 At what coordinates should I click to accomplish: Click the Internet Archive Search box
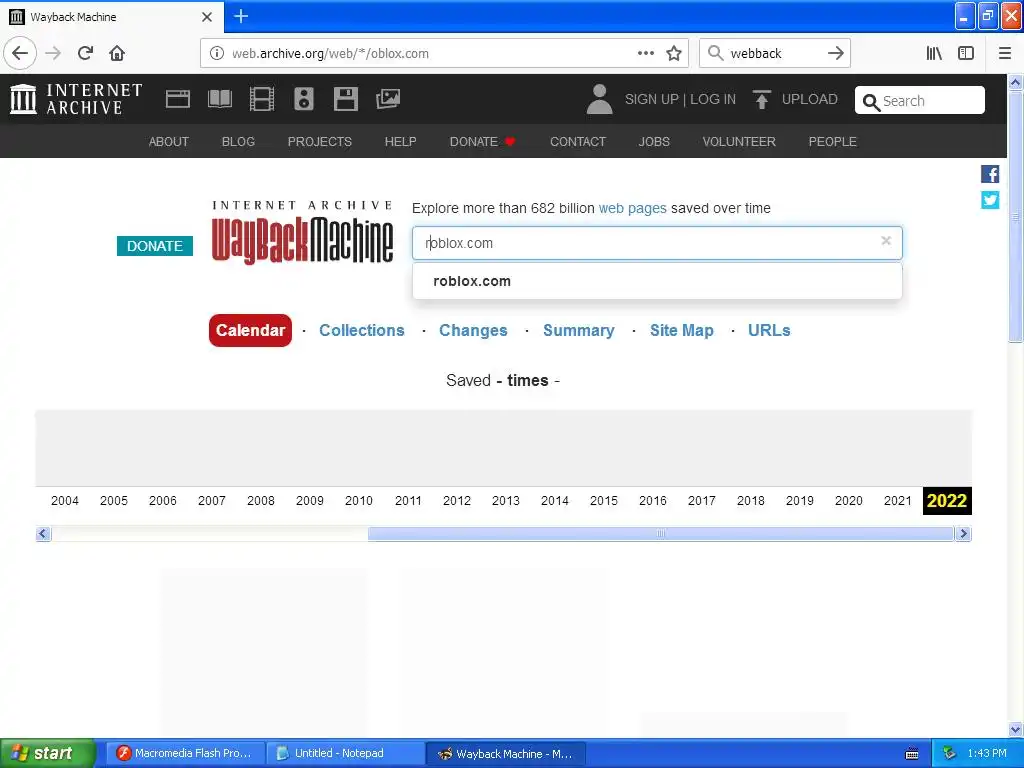tap(920, 101)
